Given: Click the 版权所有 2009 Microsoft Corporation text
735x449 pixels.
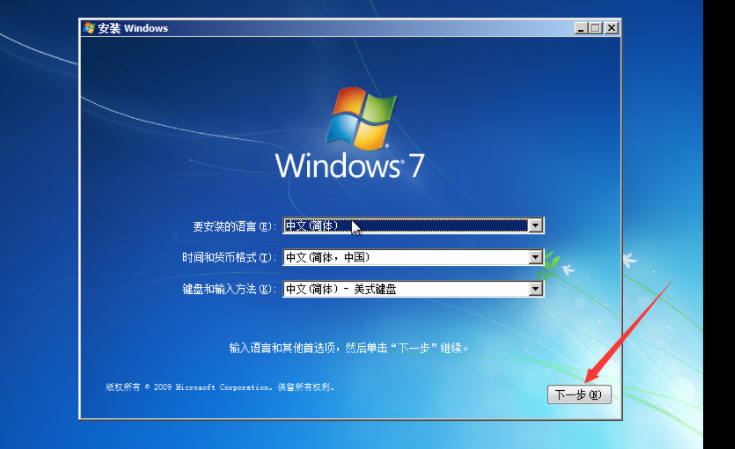Looking at the screenshot, I should point(219,387).
